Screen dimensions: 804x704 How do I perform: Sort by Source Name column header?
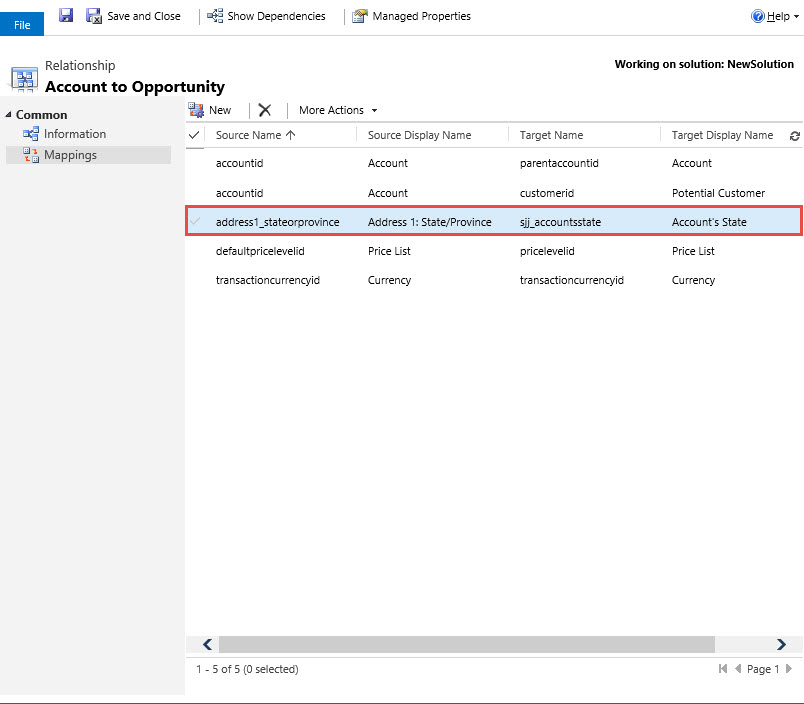[x=255, y=135]
